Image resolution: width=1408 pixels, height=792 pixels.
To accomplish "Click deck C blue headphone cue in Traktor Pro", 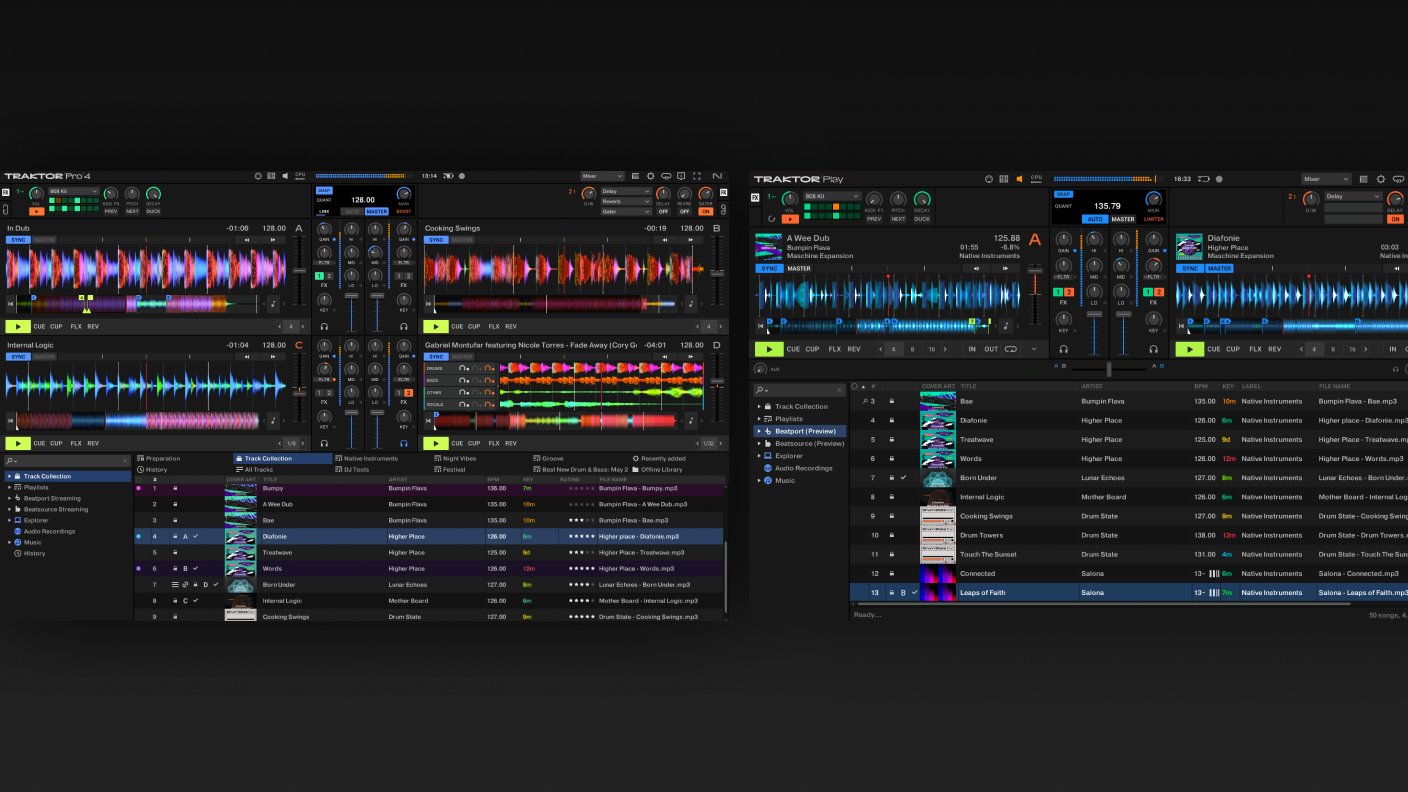I will 404,443.
